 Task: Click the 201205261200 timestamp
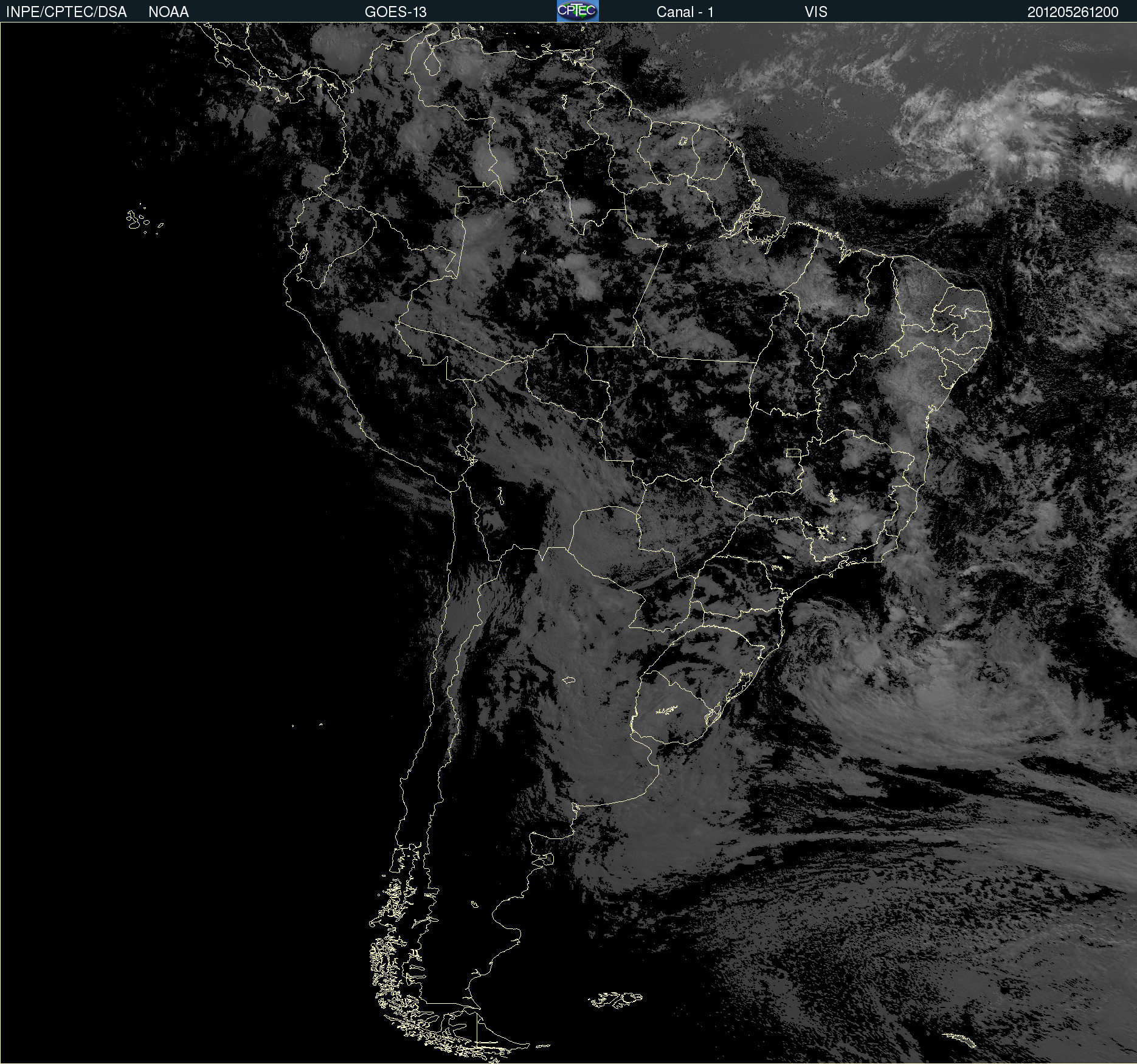tap(1073, 12)
